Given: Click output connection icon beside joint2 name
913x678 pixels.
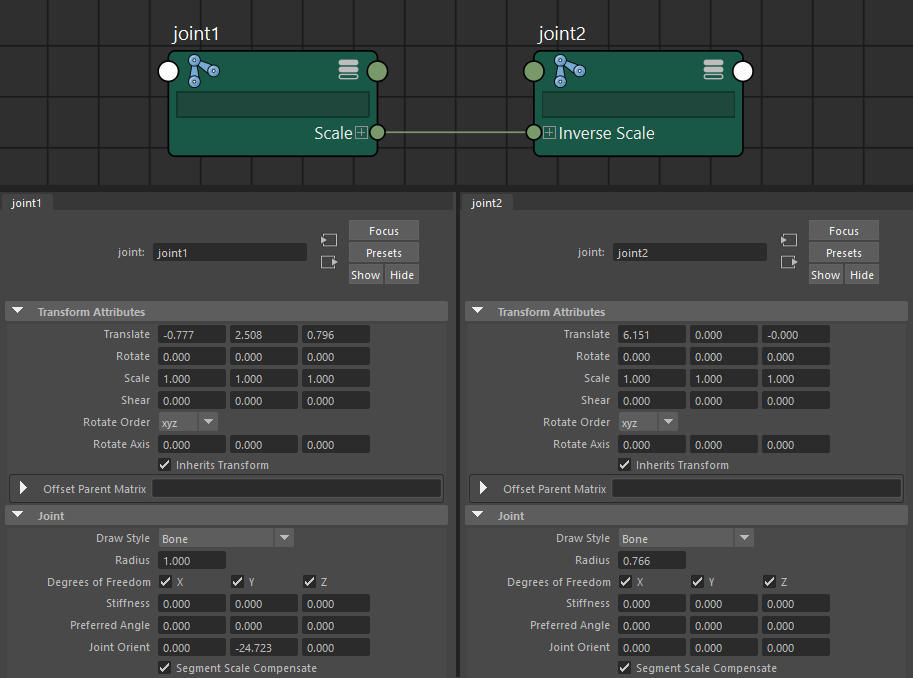Looking at the screenshot, I should 789,262.
